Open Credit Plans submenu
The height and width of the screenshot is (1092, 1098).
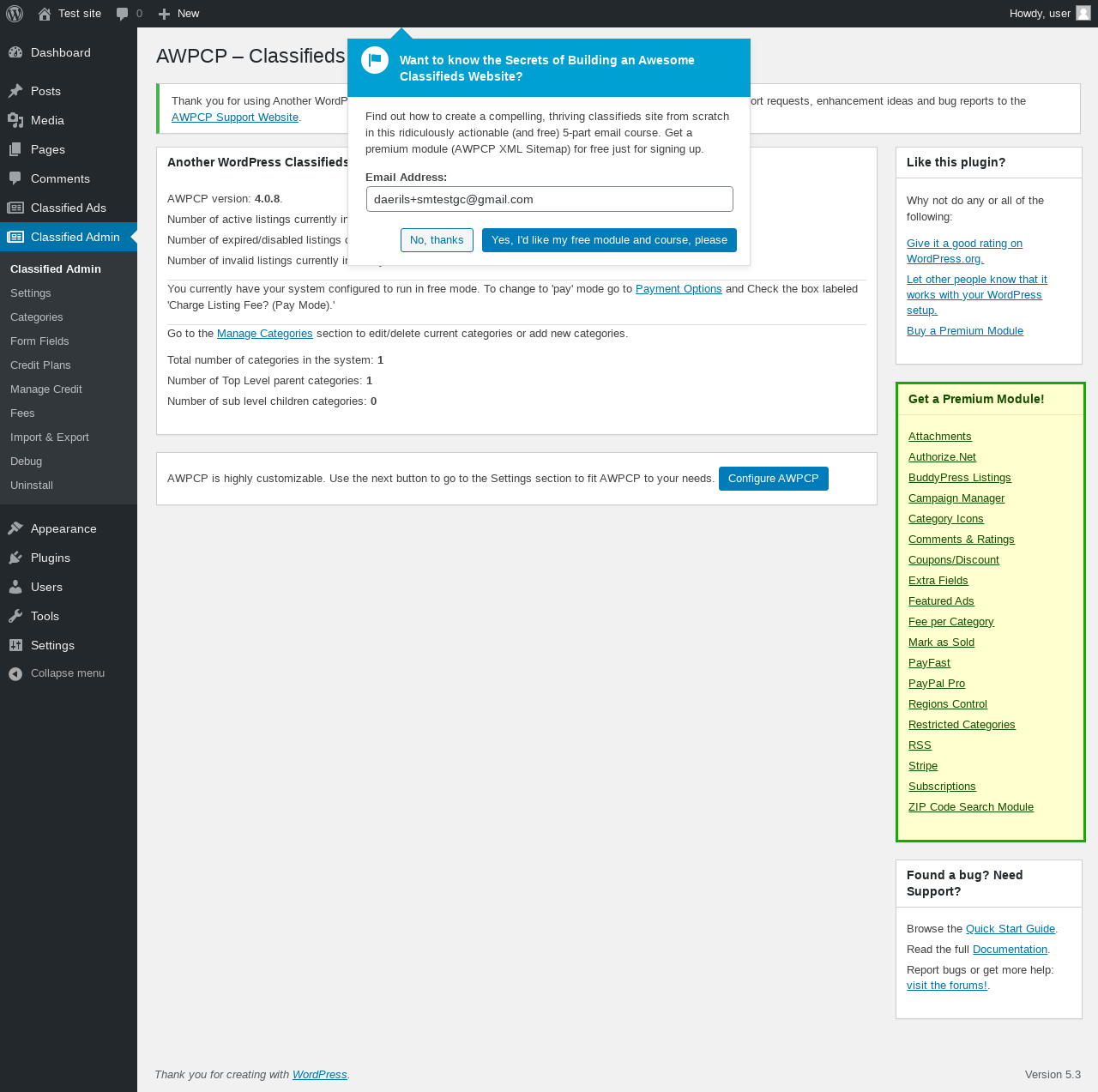click(40, 365)
